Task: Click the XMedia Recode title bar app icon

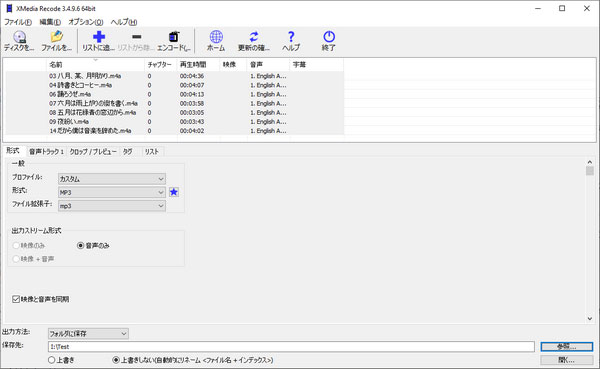Action: coord(9,8)
